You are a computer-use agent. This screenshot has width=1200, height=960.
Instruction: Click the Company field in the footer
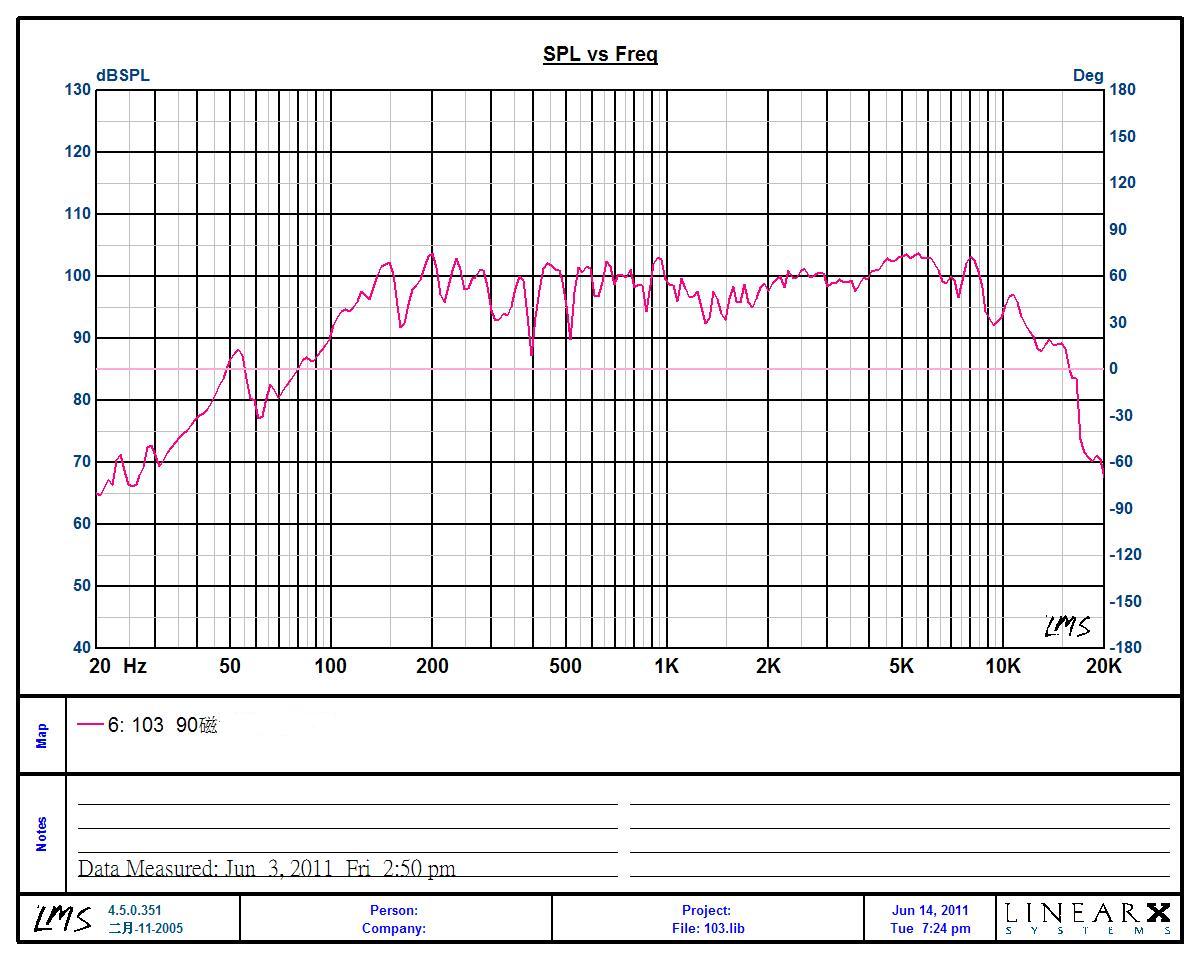394,928
